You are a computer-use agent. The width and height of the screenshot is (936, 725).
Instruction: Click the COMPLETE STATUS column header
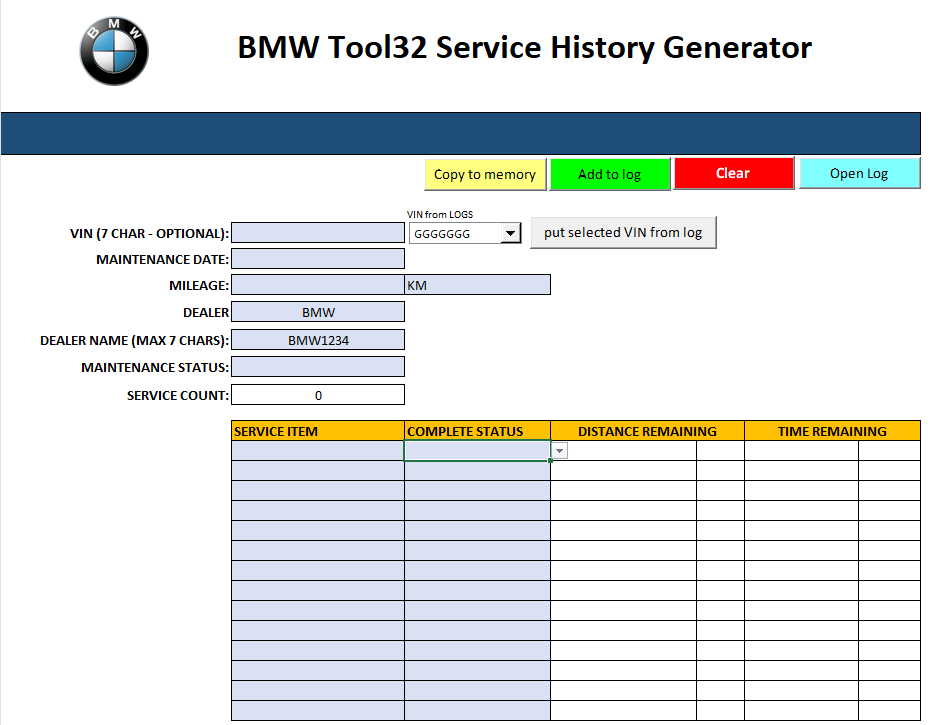point(478,431)
